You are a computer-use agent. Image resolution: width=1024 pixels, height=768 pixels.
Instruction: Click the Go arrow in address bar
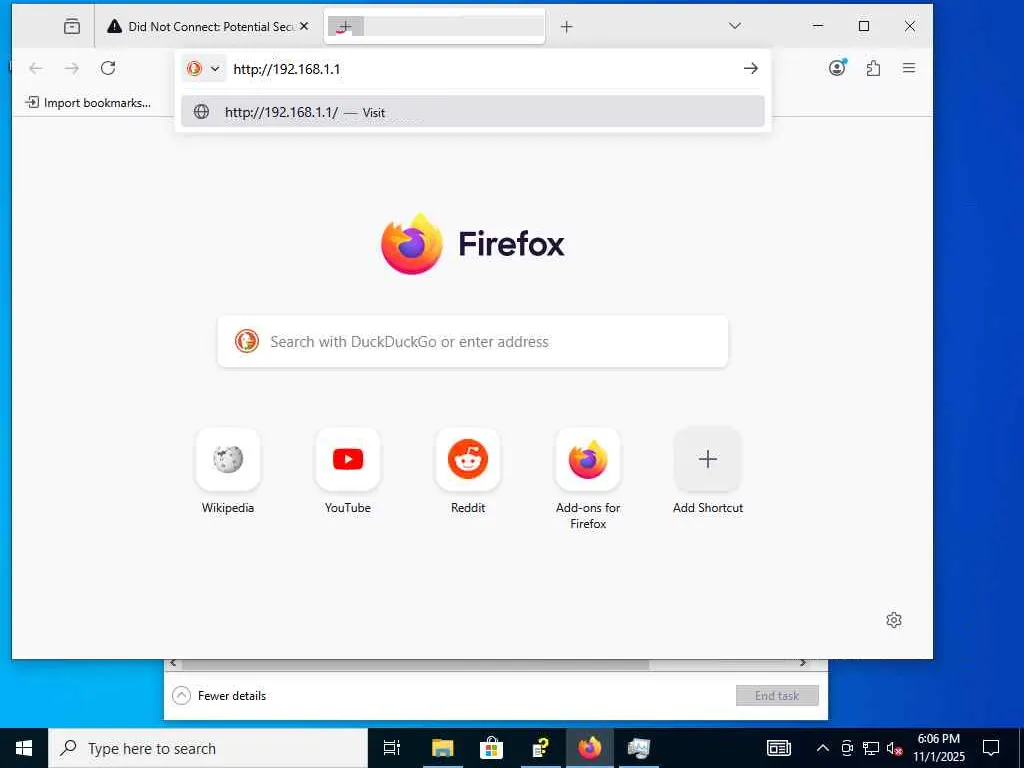pyautogui.click(x=750, y=69)
